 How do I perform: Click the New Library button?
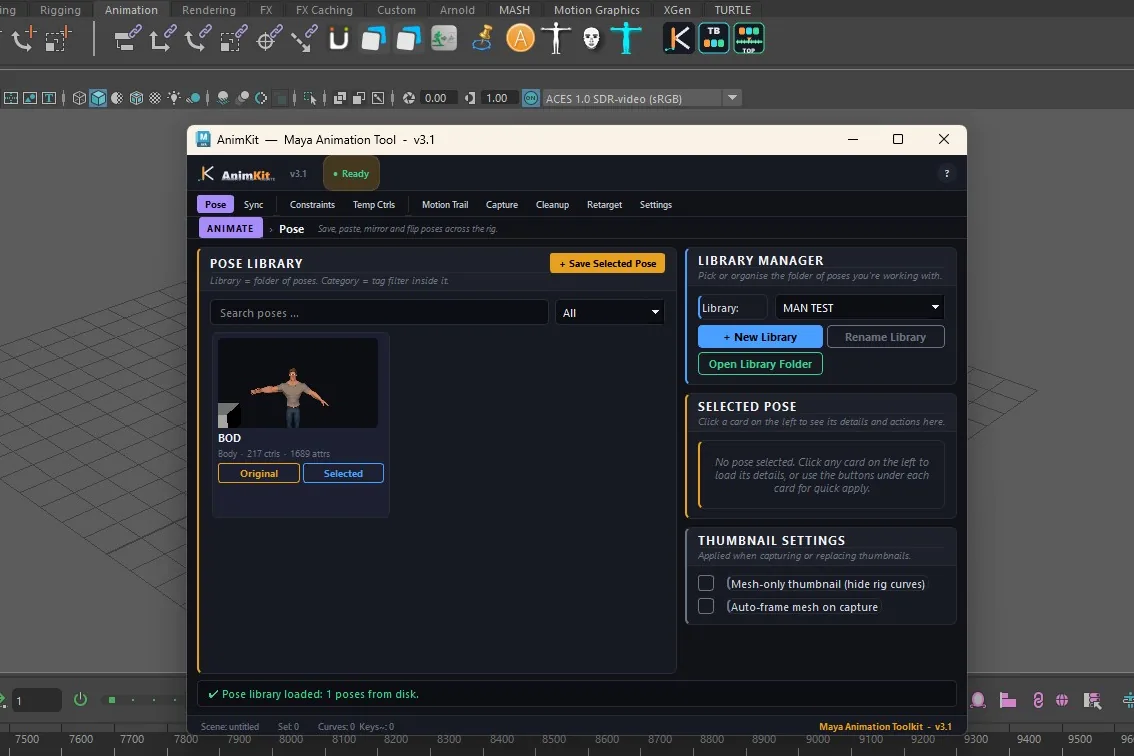coord(760,336)
